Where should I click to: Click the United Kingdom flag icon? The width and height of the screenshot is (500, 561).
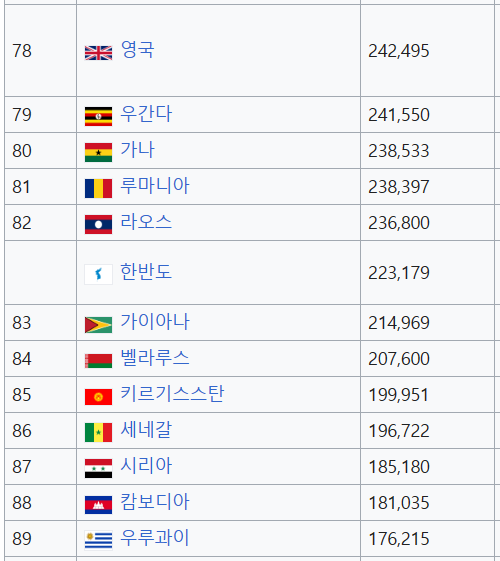(x=98, y=53)
